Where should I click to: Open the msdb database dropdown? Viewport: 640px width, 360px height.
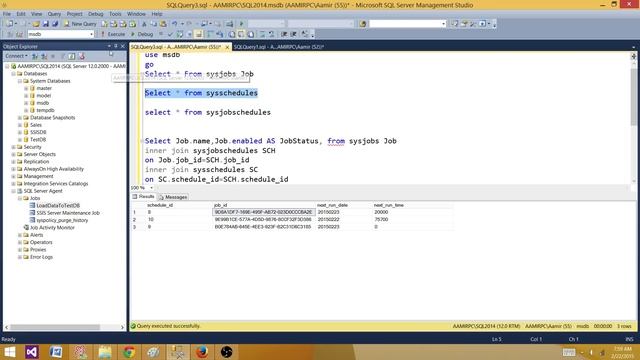click(x=91, y=34)
